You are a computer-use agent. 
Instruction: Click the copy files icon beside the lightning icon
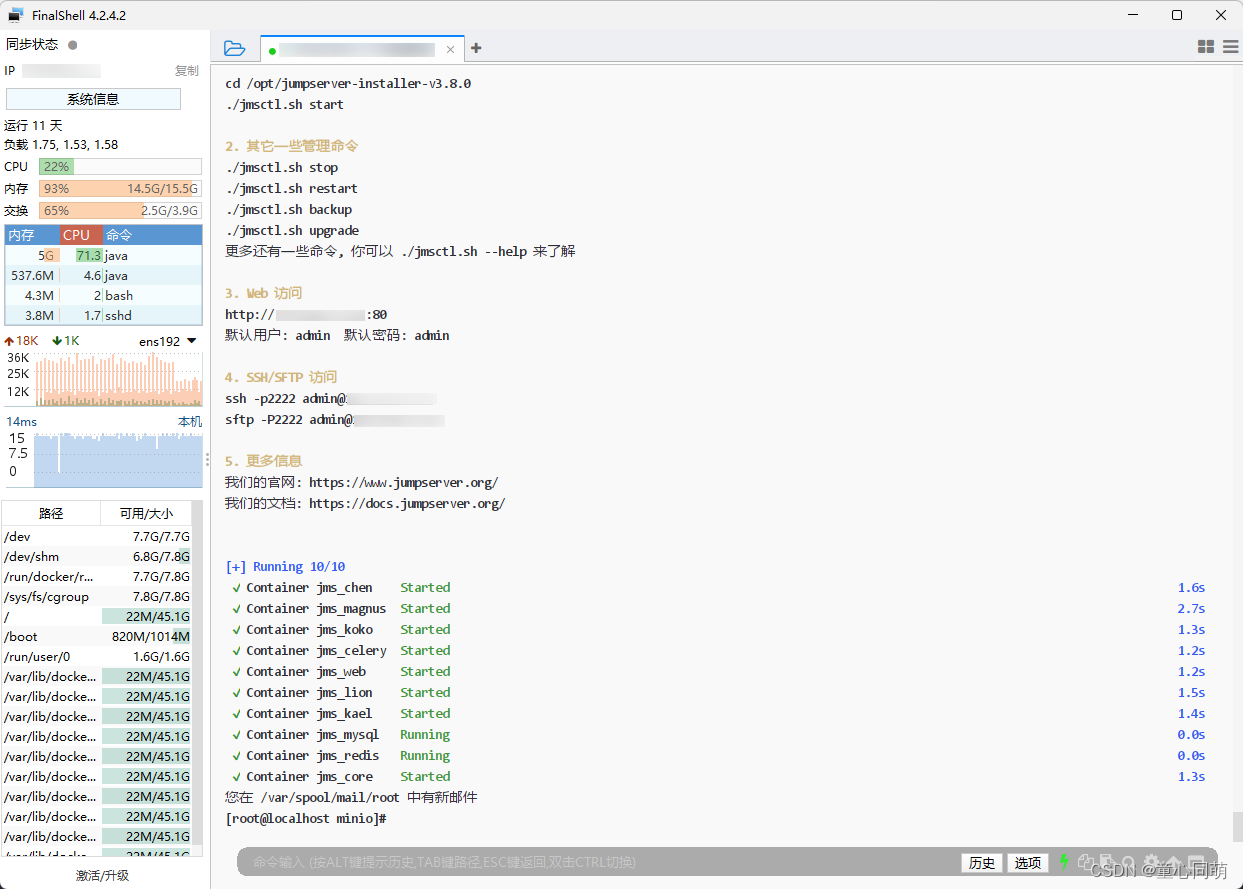click(x=1086, y=861)
